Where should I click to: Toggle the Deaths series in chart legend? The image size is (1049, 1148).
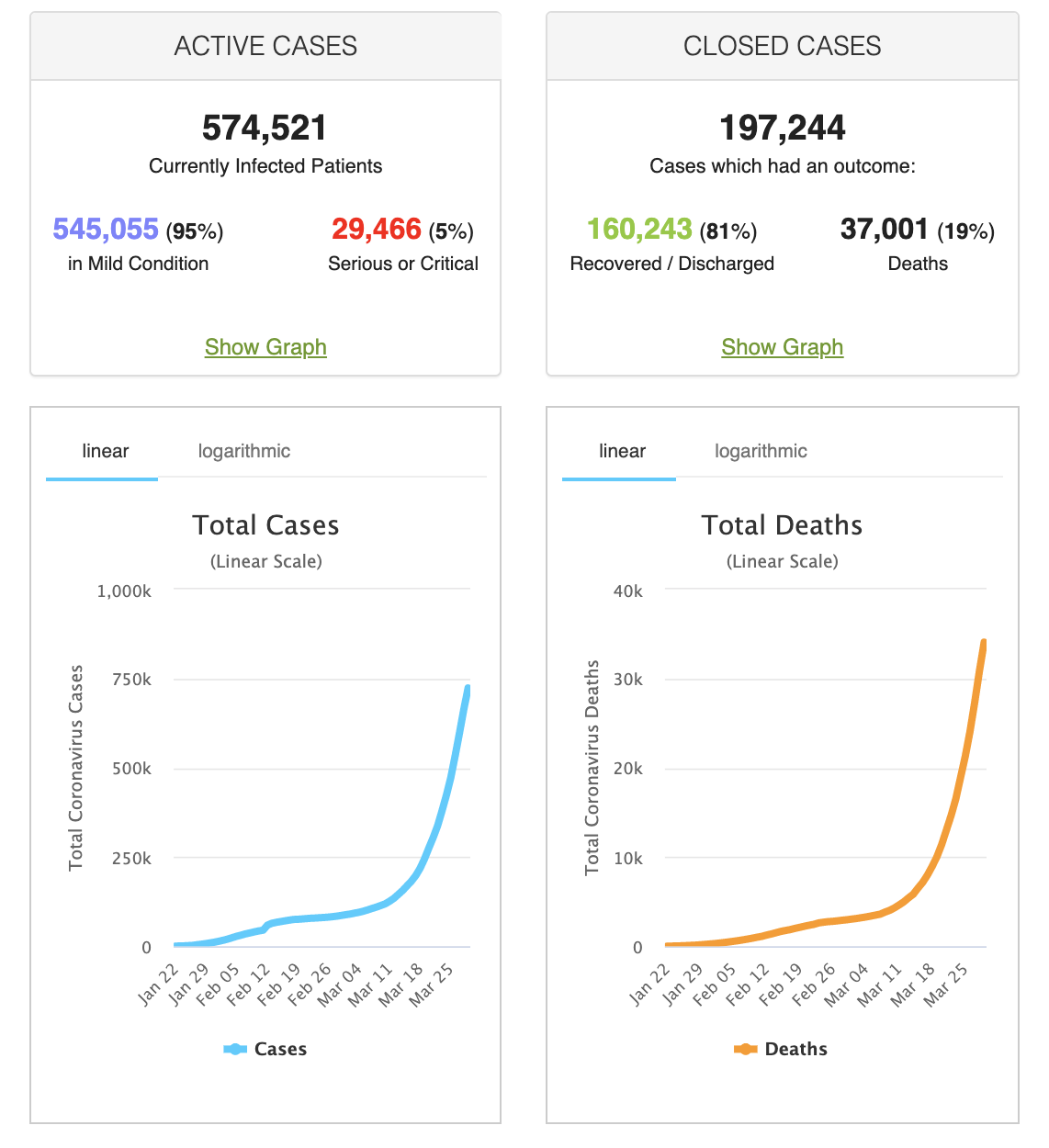point(781,1049)
